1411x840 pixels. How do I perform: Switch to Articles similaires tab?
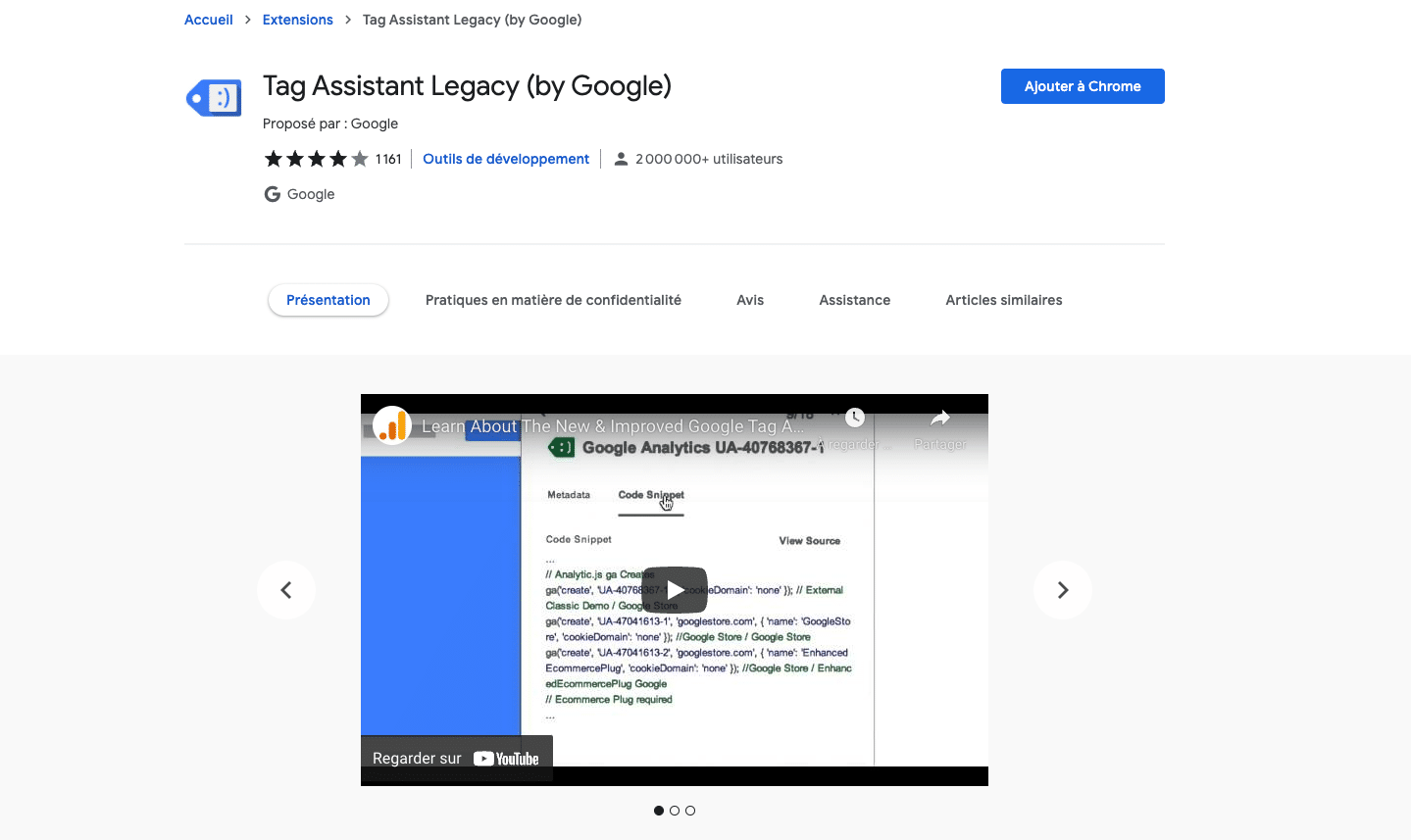click(1003, 300)
